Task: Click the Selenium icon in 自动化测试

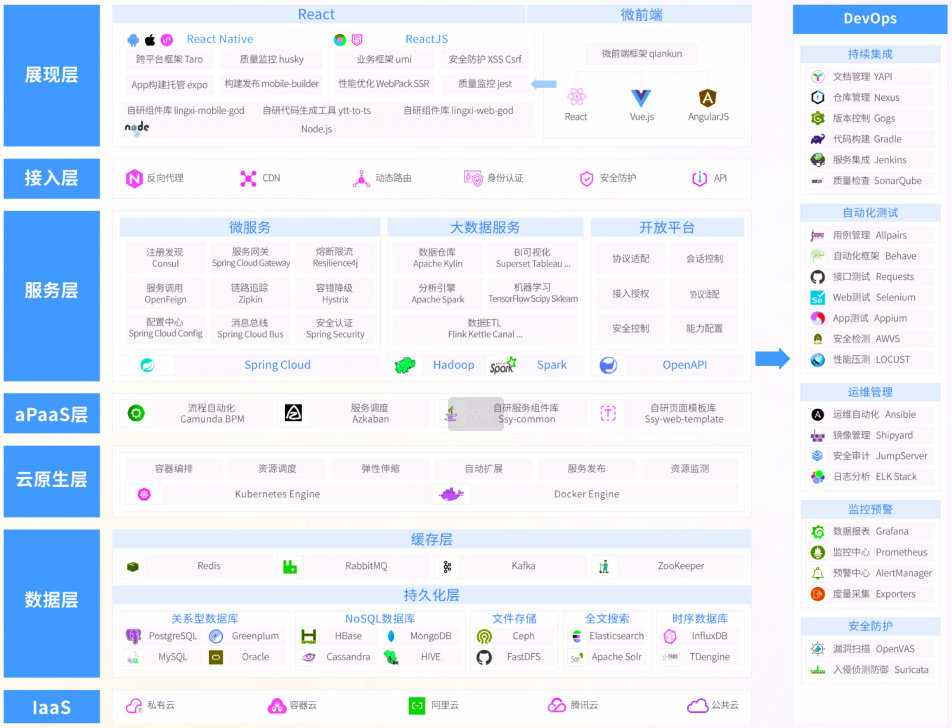Action: (818, 298)
